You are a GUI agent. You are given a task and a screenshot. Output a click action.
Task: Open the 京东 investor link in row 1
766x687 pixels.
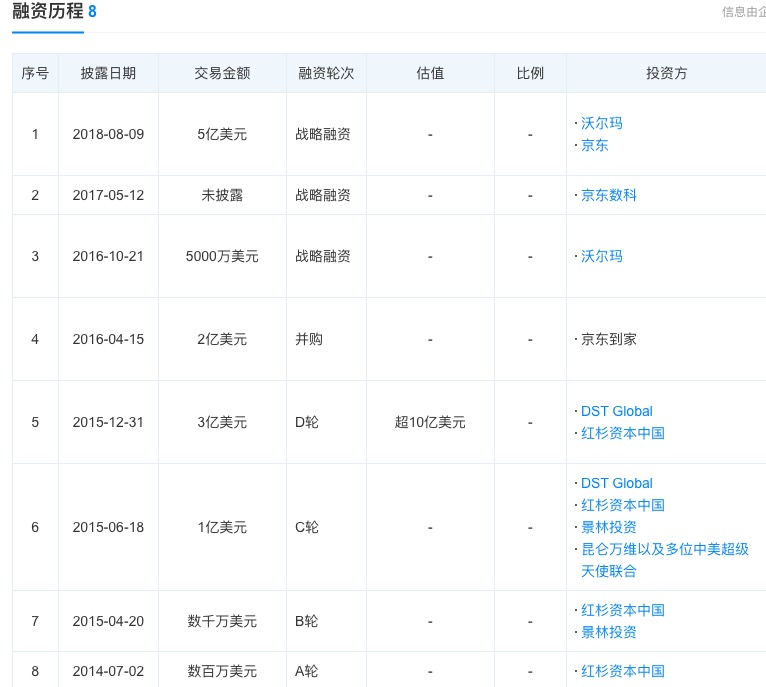click(594, 145)
